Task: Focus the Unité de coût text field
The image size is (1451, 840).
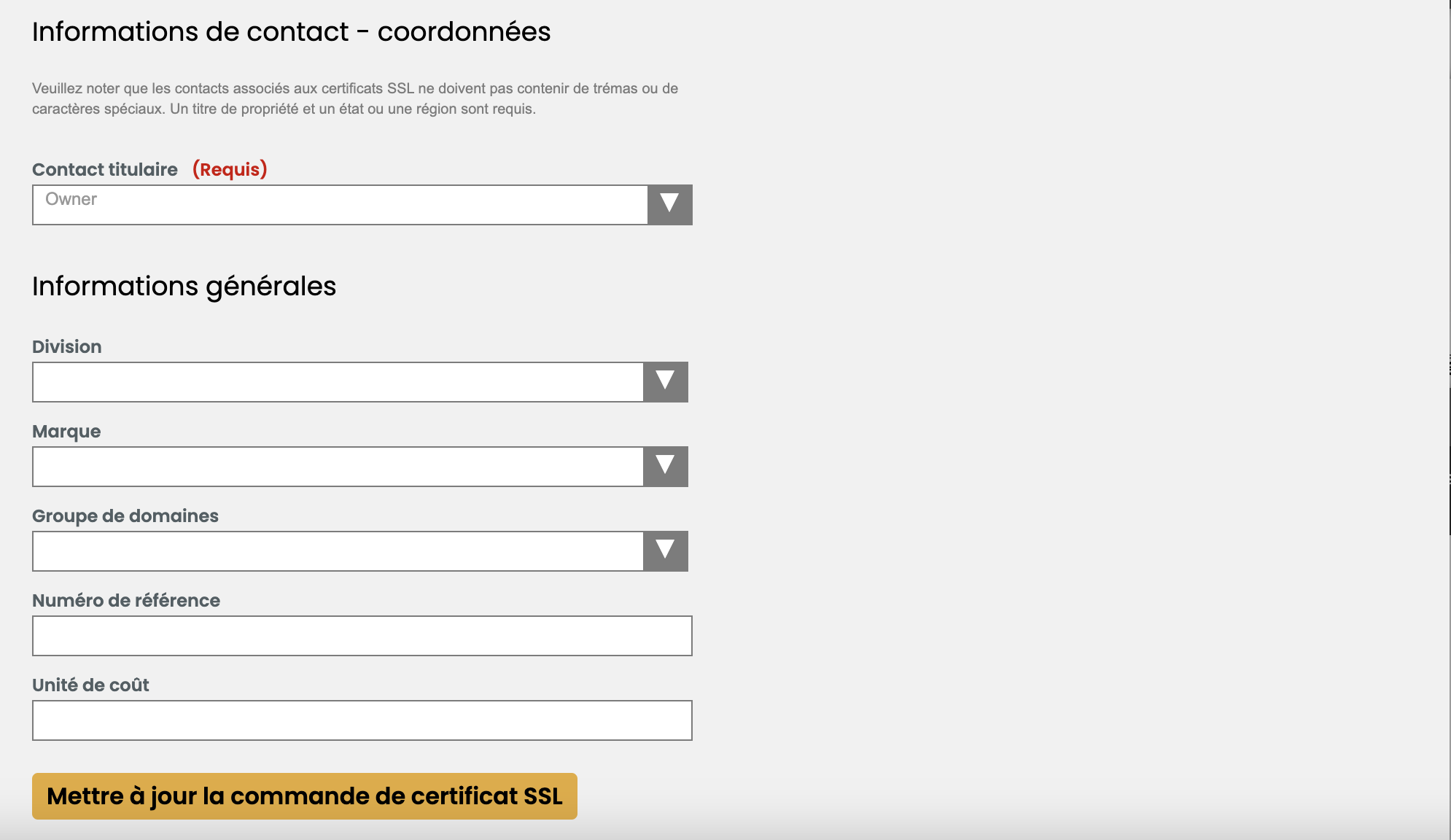Action: (362, 720)
